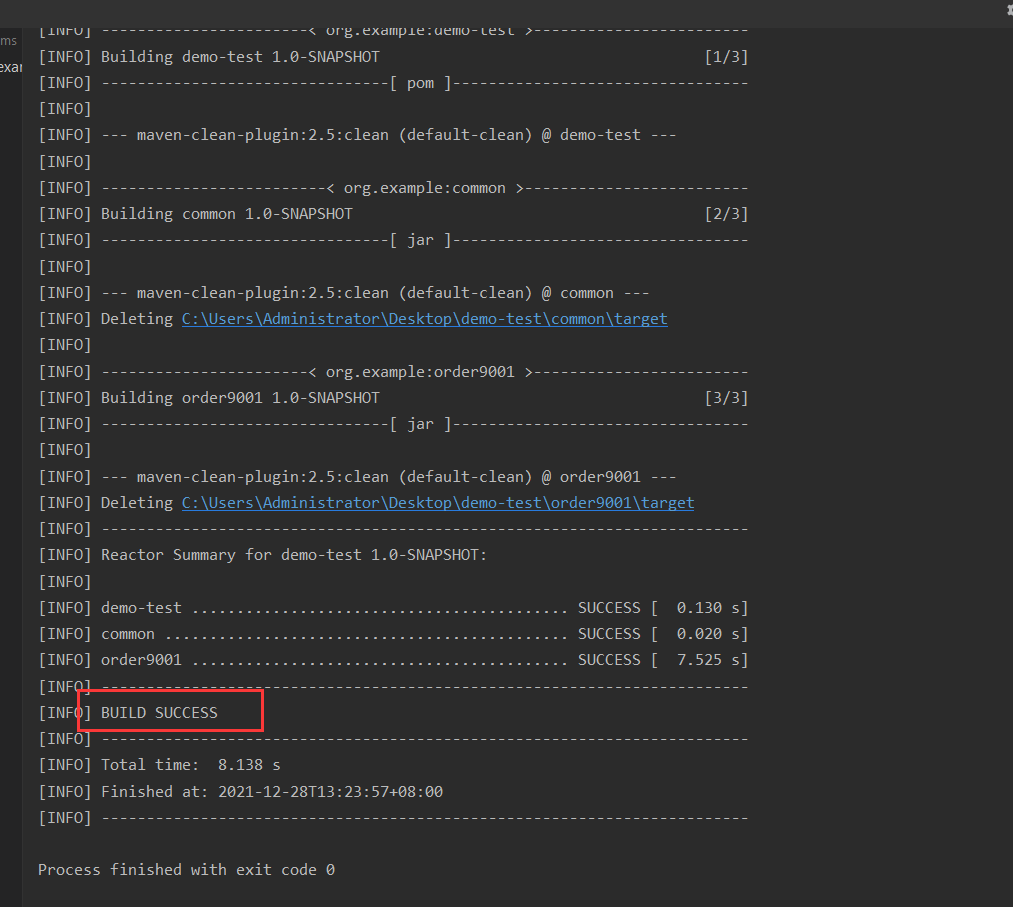The image size is (1013, 907).
Task: Click the [3/3] module counter
Action: (x=726, y=398)
